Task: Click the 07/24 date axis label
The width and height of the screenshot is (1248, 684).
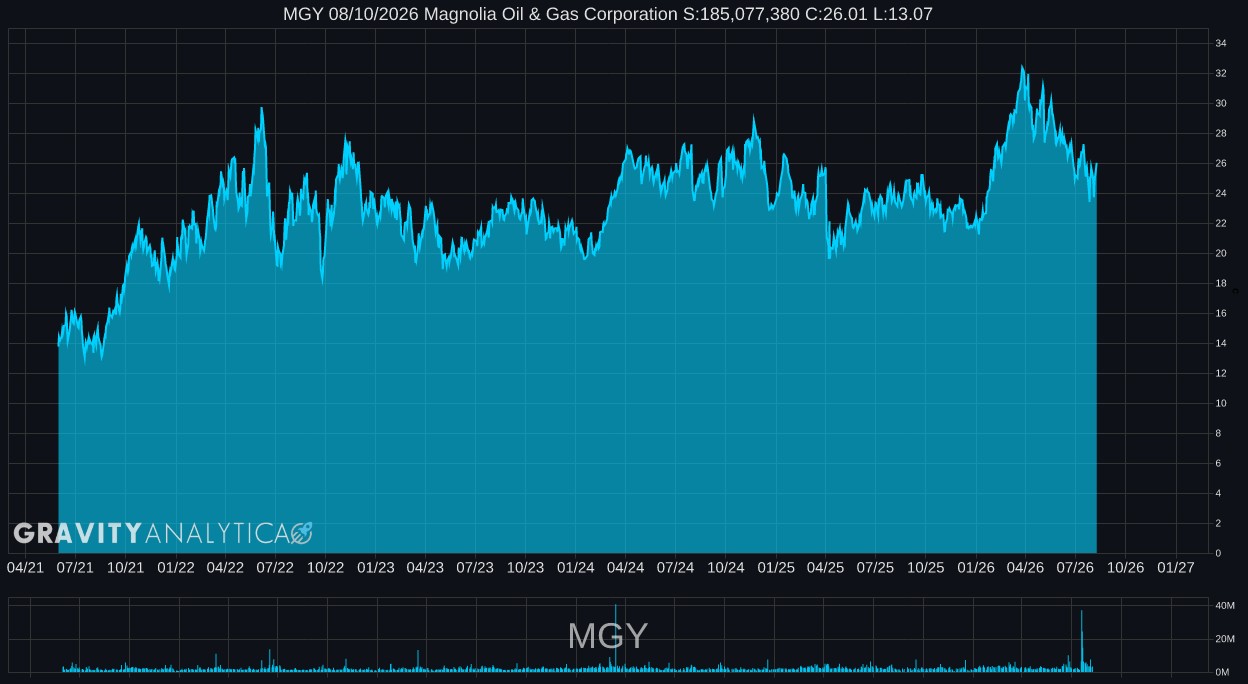Action: coord(675,567)
